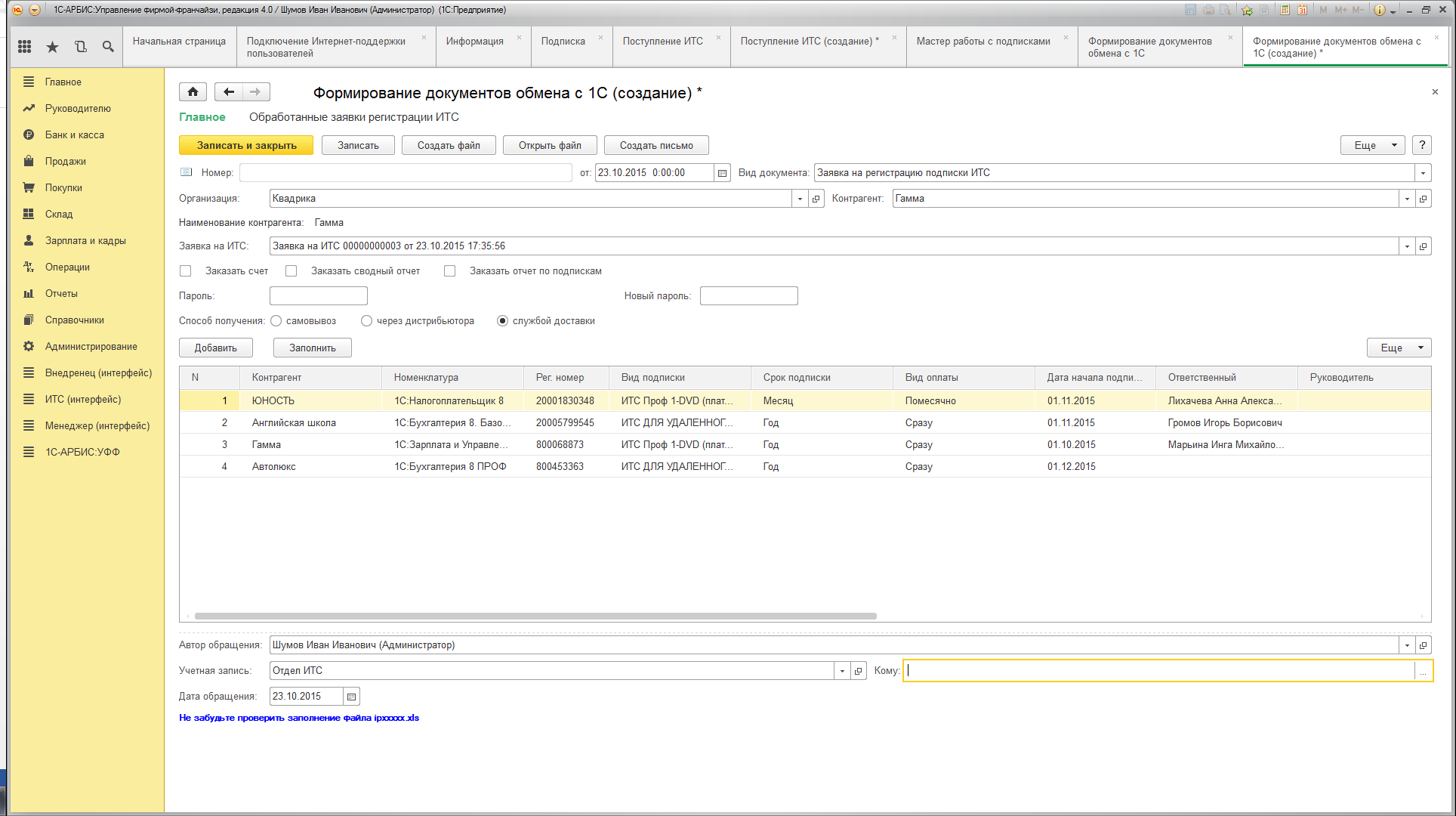Expand Контрагент dropdown arrow
The image size is (1456, 816).
[x=1407, y=199]
